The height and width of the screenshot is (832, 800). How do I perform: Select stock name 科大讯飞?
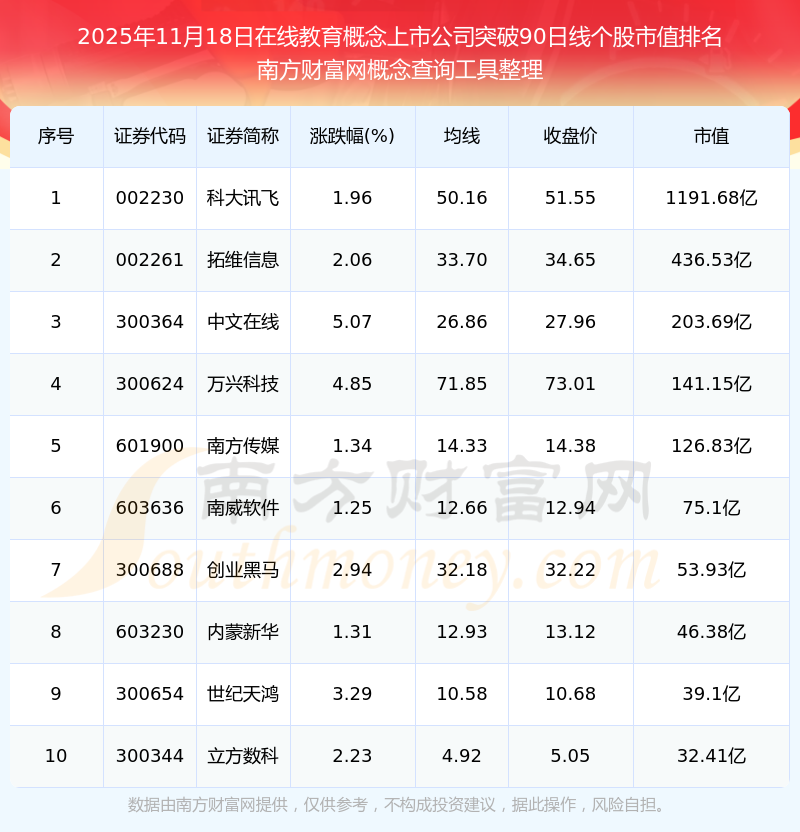243,198
